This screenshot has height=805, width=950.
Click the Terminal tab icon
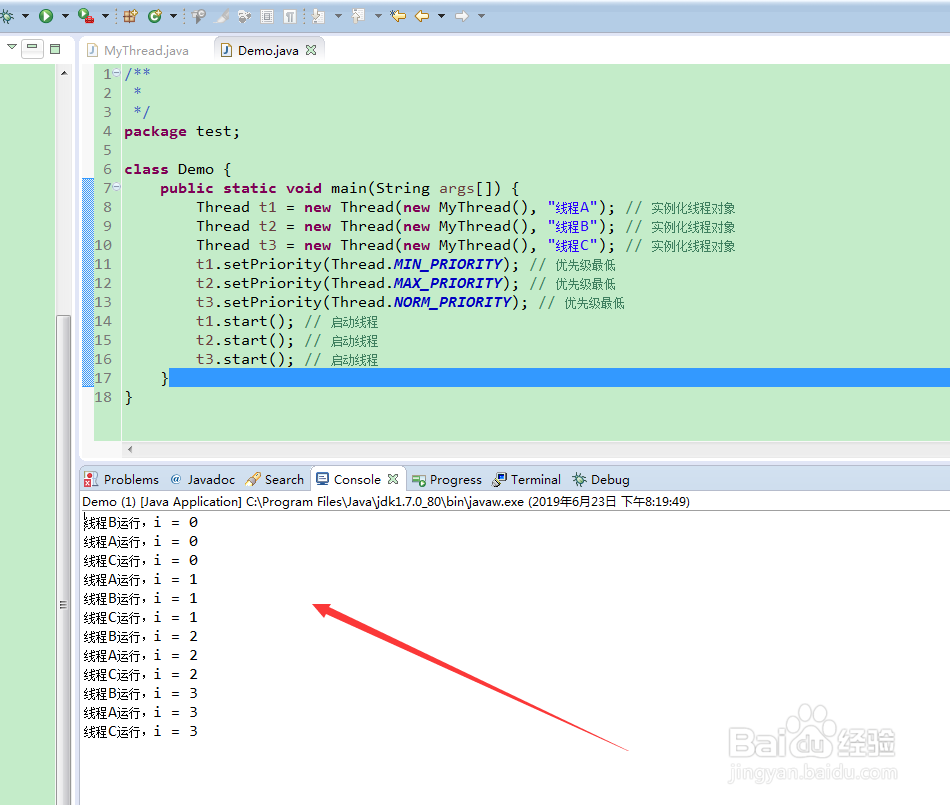[500, 480]
